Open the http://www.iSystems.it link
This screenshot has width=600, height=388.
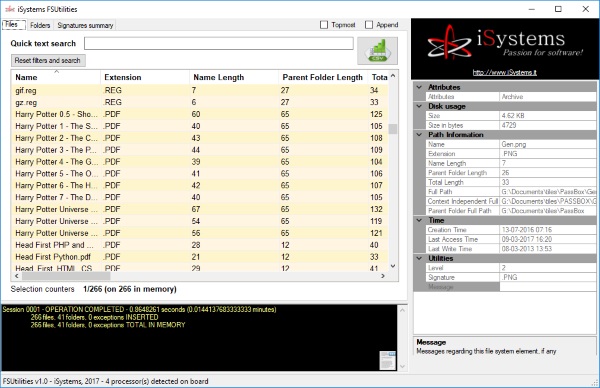click(x=505, y=72)
